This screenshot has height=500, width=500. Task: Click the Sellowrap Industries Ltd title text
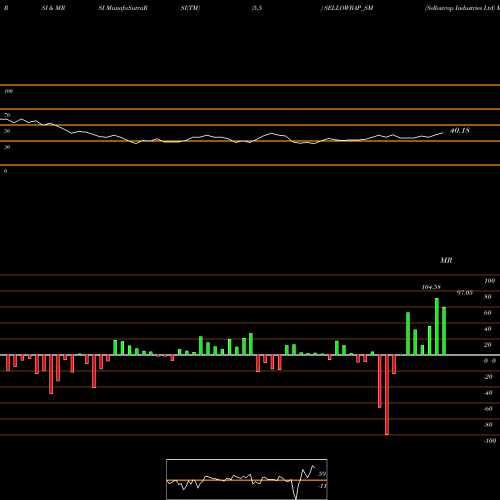(x=460, y=8)
